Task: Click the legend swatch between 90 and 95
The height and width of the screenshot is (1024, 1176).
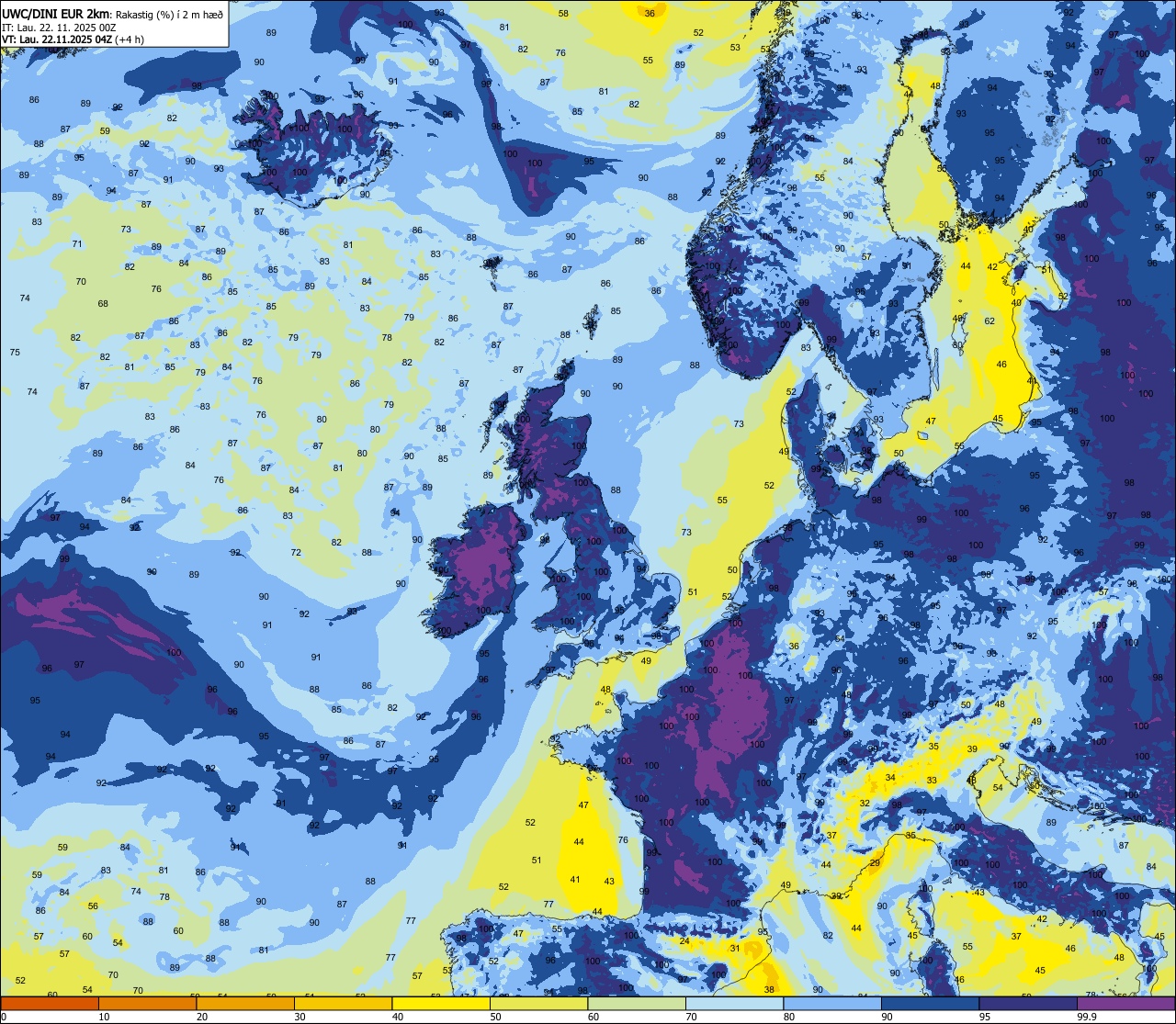Action: [x=930, y=1003]
